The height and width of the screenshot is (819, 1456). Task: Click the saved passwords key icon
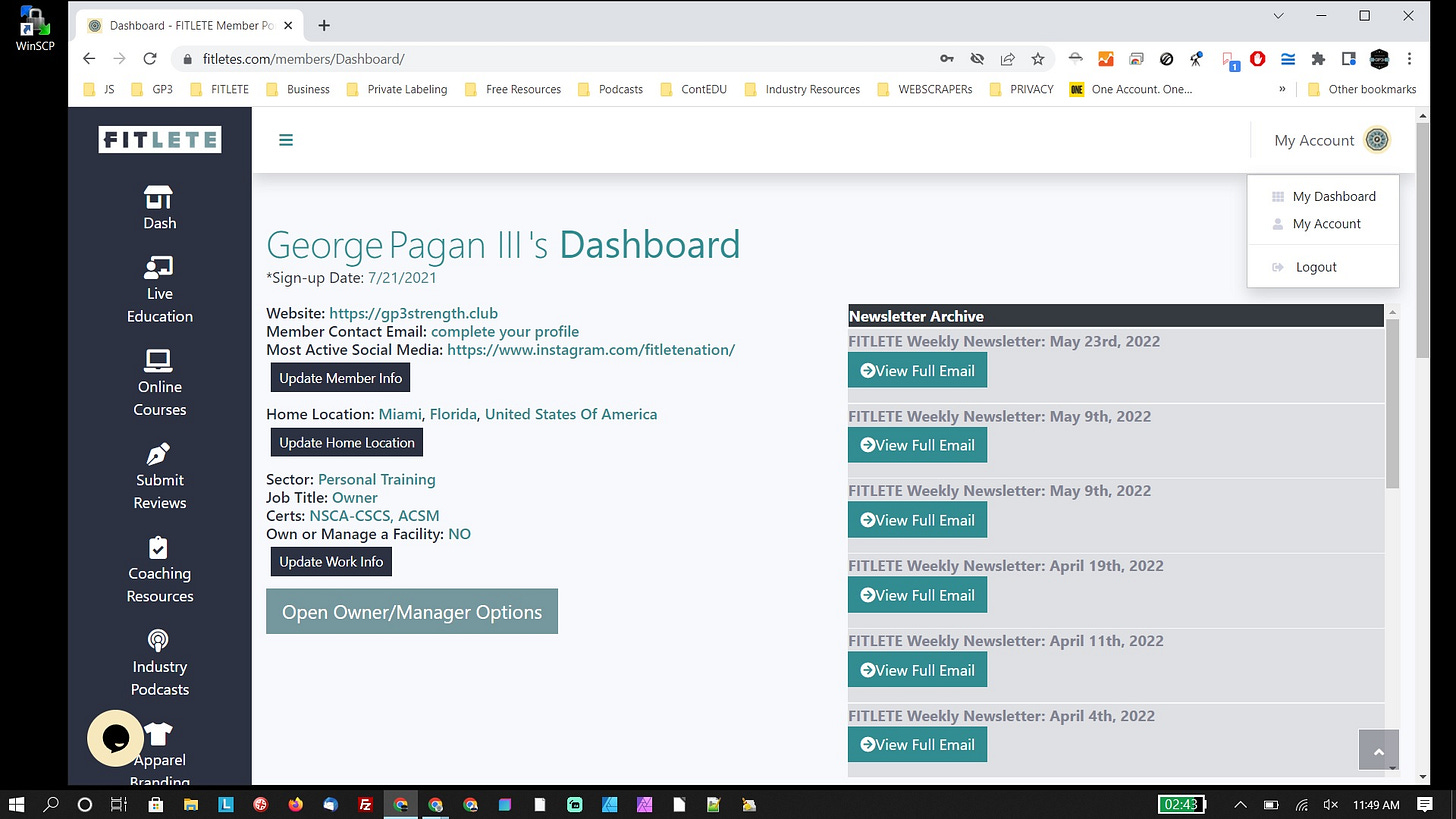click(x=947, y=59)
